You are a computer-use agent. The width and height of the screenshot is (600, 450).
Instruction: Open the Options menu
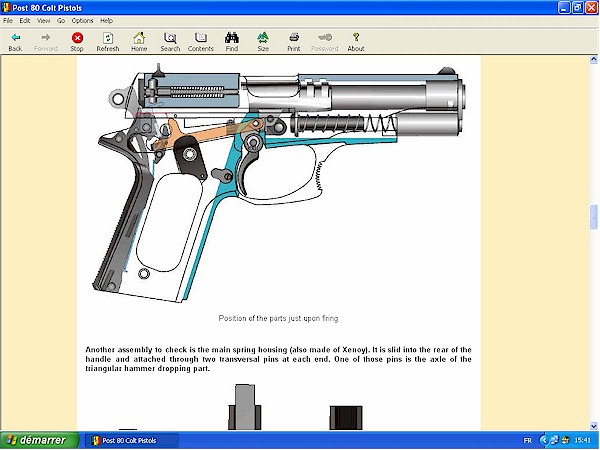82,21
